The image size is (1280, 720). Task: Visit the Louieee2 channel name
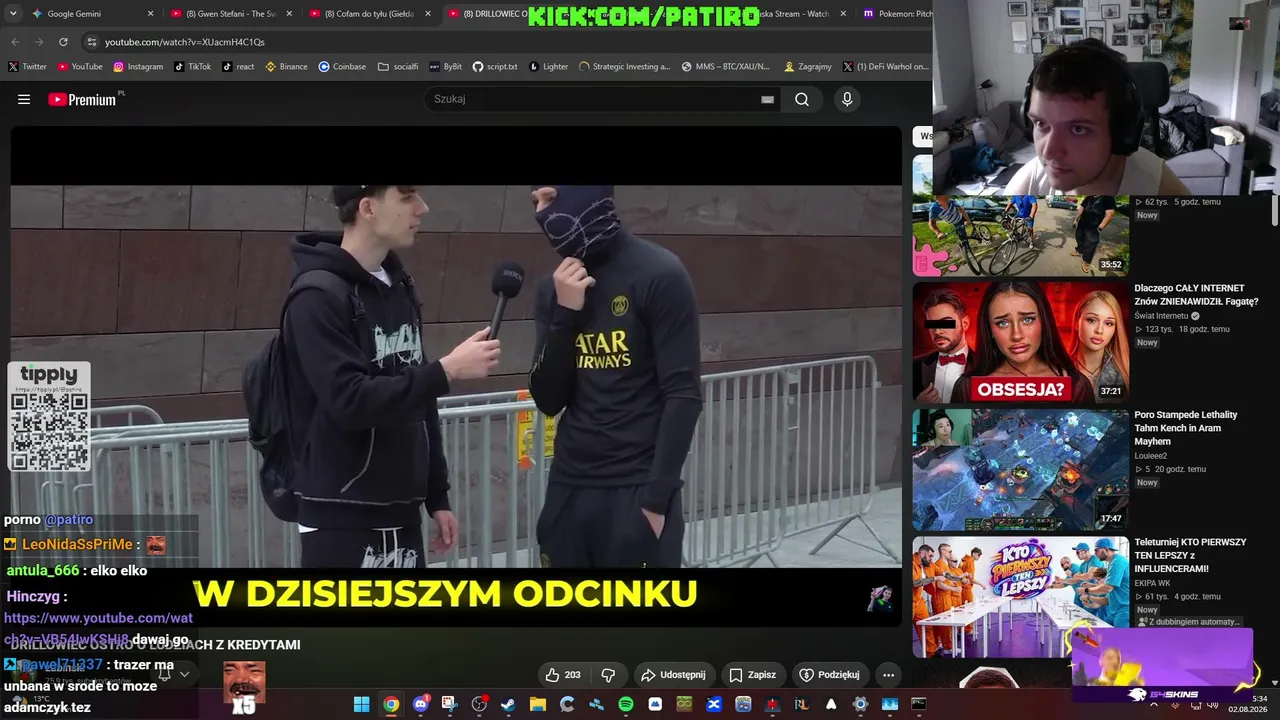click(x=1151, y=456)
